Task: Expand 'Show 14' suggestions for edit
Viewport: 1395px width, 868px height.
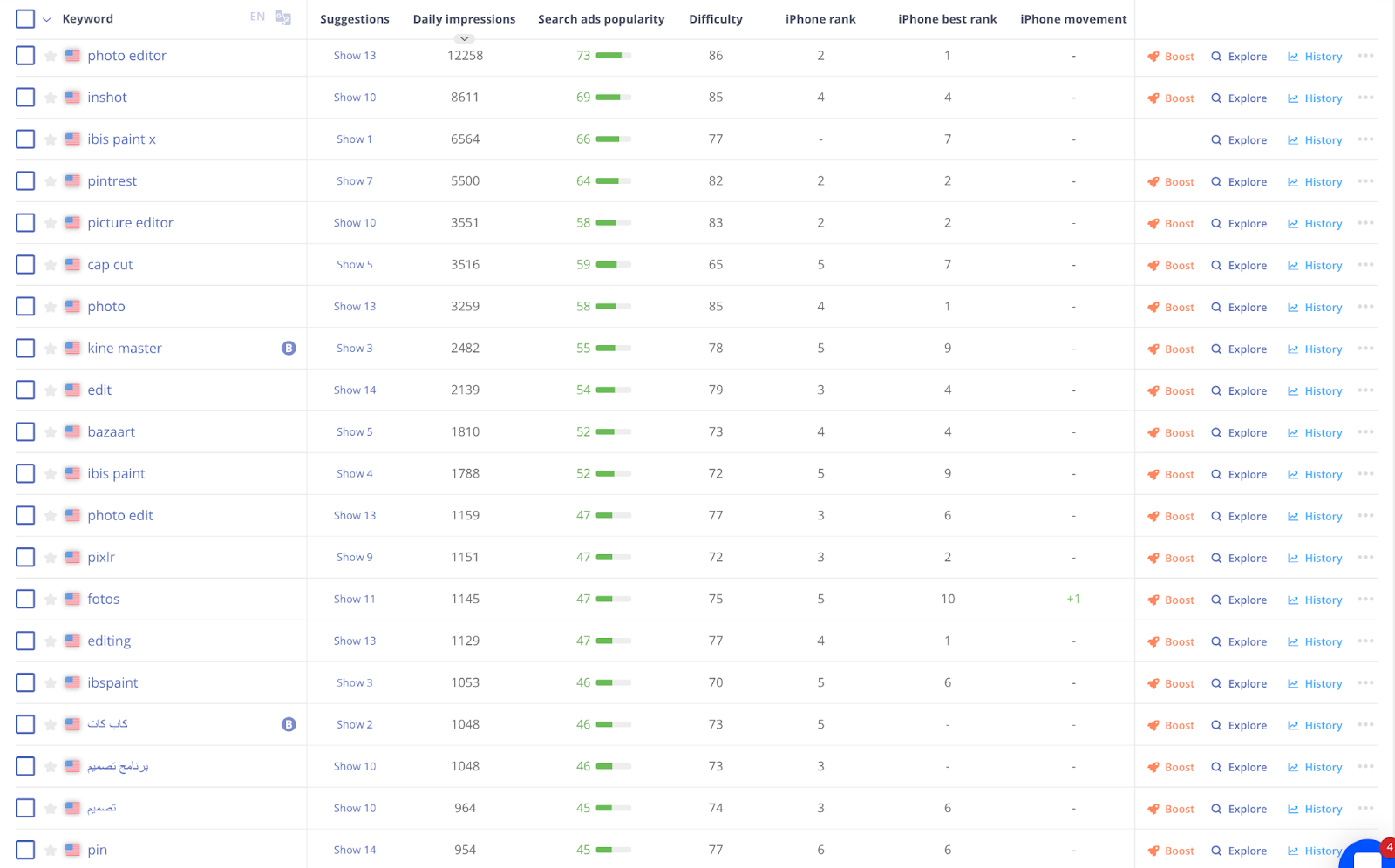Action: coord(355,390)
